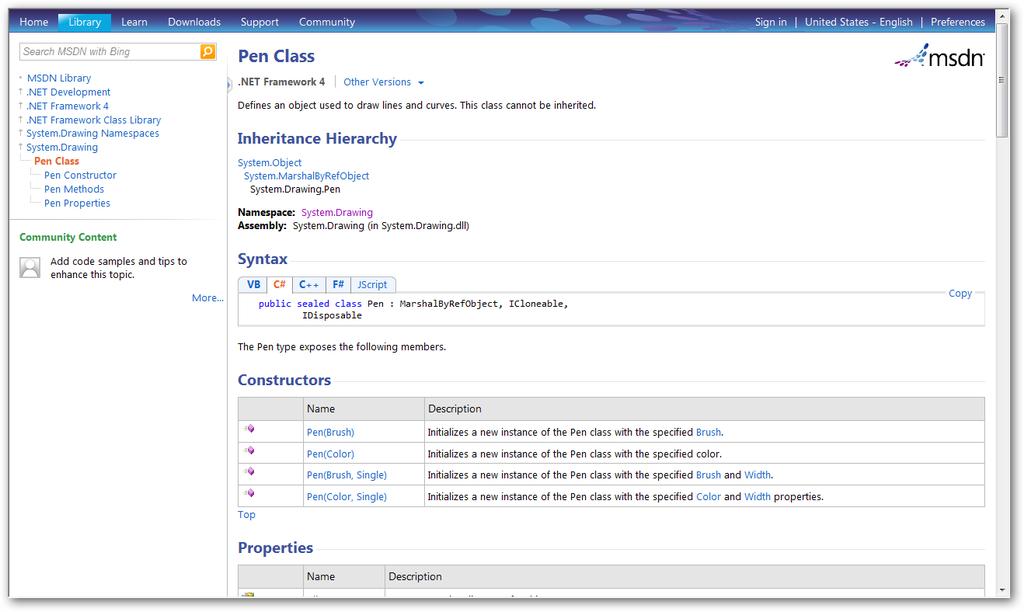This screenshot has height=612, width=1024.
Task: Open the Pen(Color) constructor link
Action: pos(330,454)
